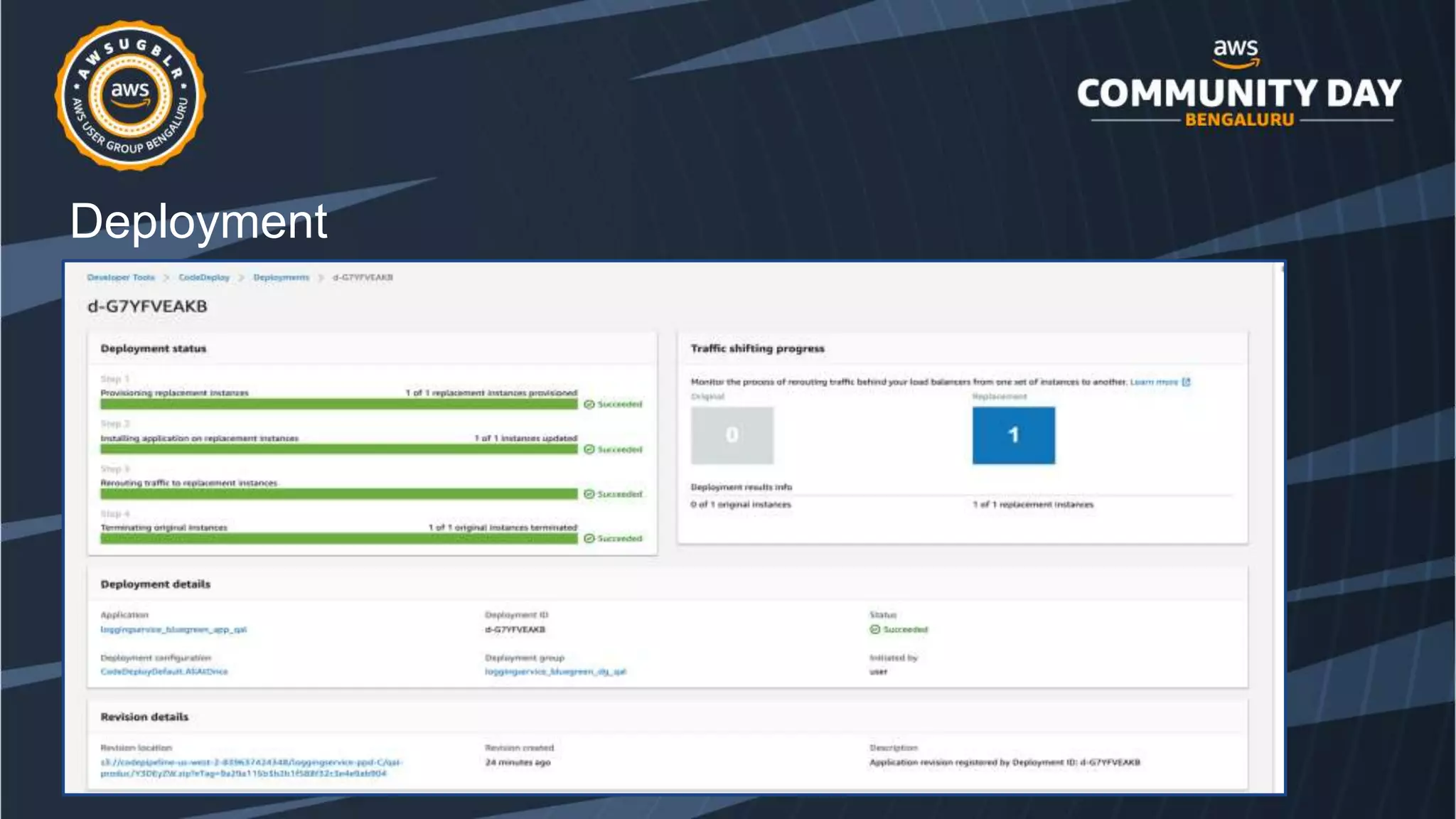The height and width of the screenshot is (819, 1456).
Task: Click the blue Replacement instances box
Action: pos(1013,435)
